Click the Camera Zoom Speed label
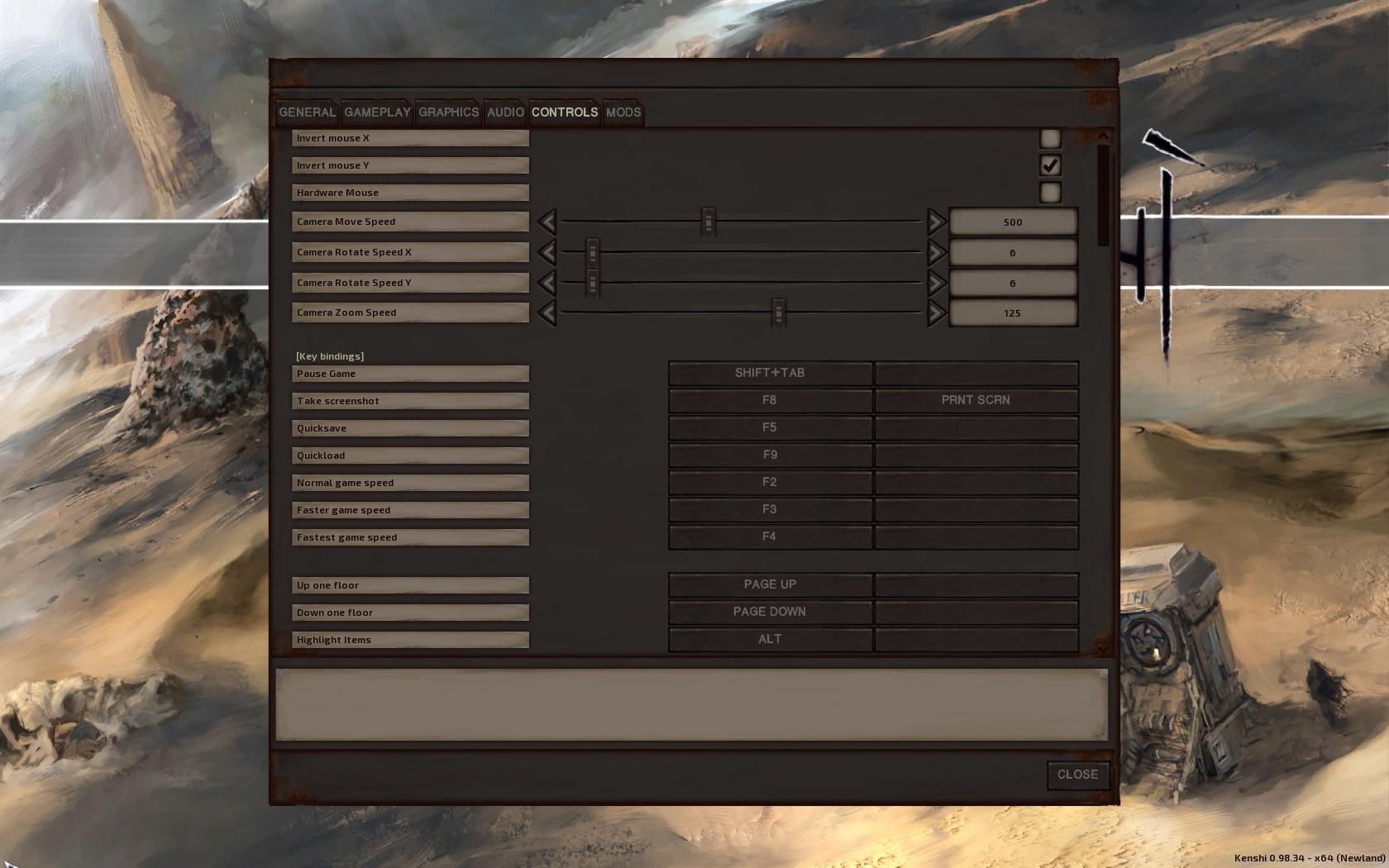 click(410, 312)
